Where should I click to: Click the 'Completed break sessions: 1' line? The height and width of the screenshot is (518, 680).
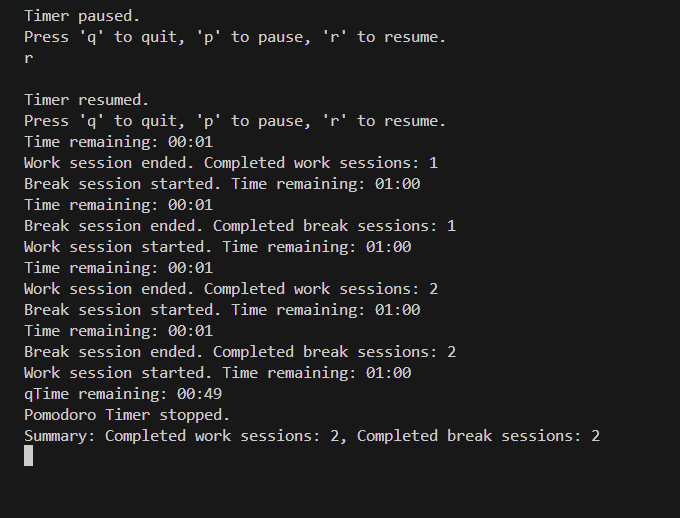[239, 226]
